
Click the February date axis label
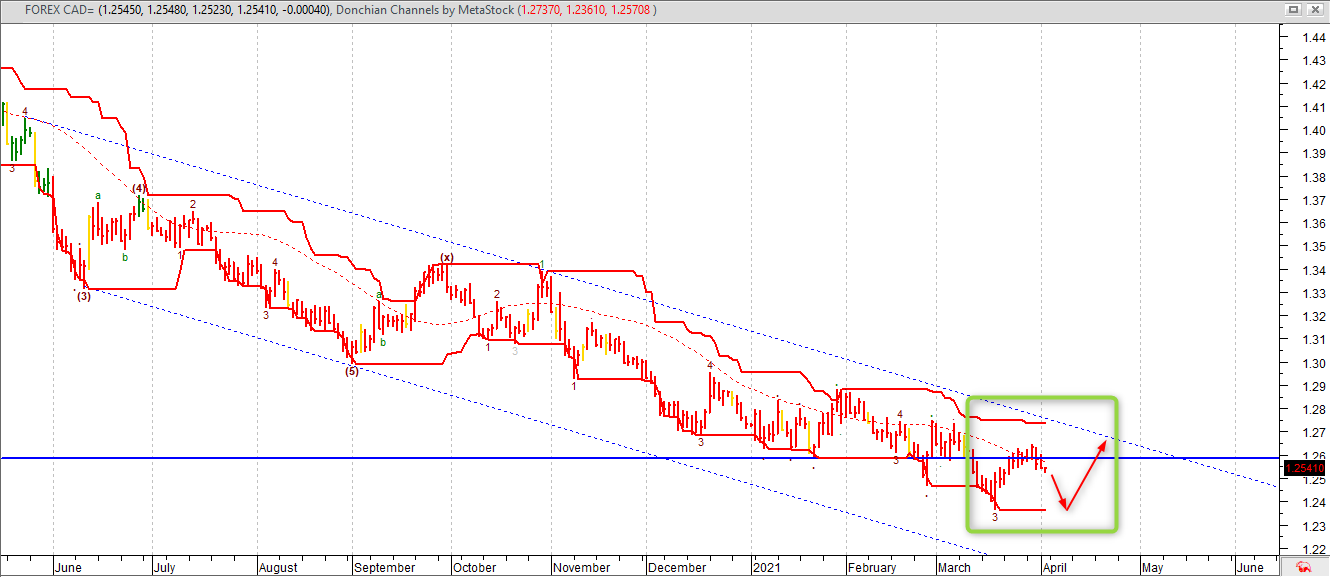click(x=871, y=567)
